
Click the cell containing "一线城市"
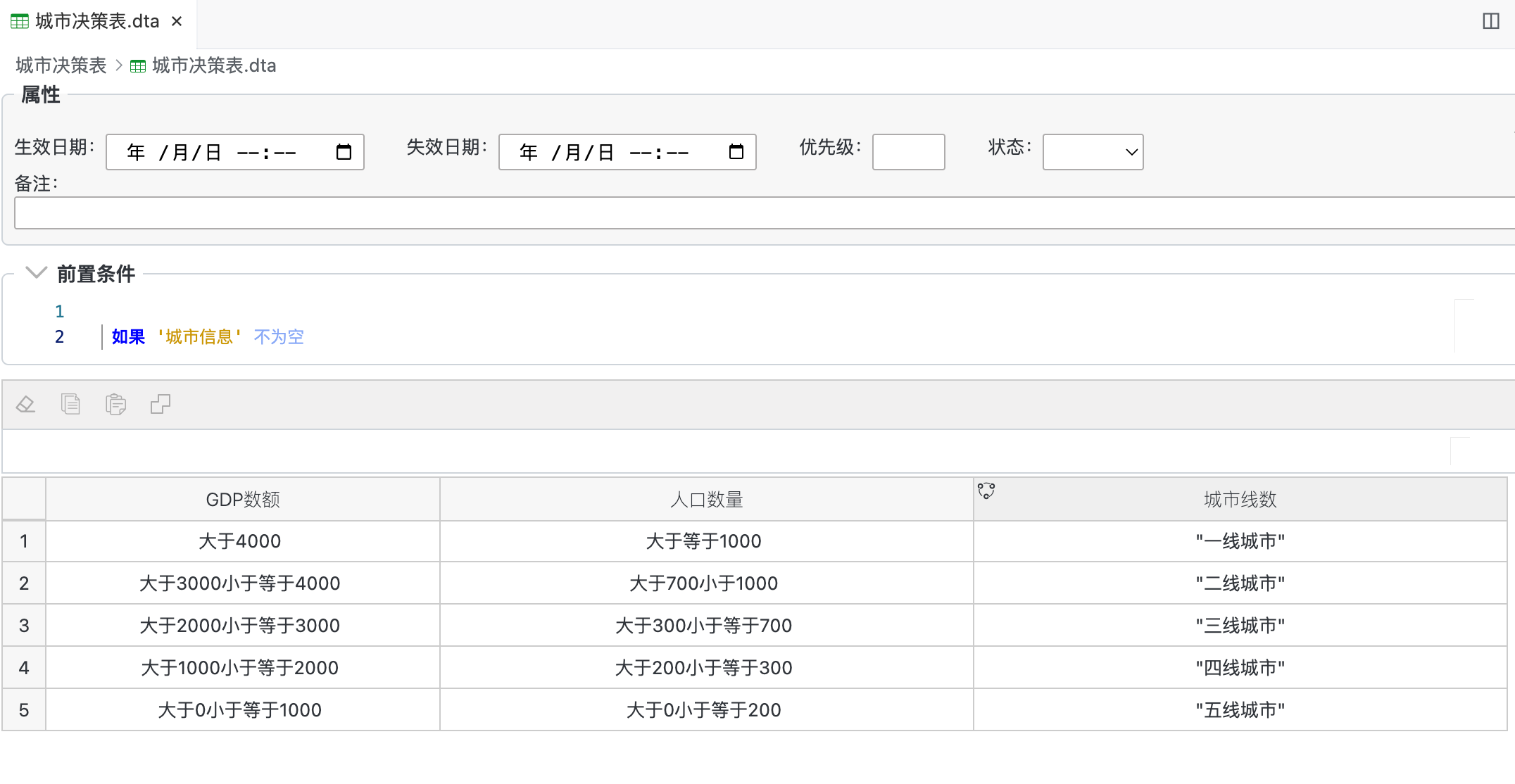[1240, 541]
